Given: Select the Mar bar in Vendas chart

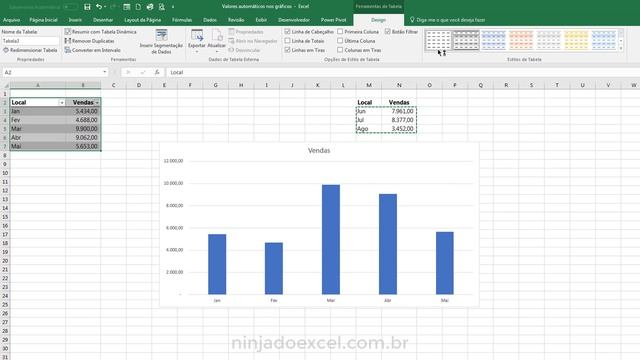Looking at the screenshot, I should 331,240.
